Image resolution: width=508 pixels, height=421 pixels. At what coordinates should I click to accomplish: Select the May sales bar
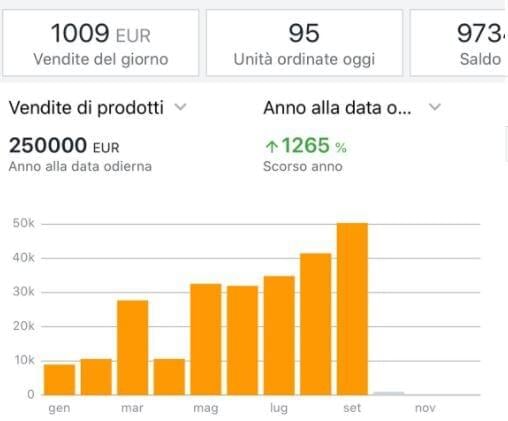206,339
